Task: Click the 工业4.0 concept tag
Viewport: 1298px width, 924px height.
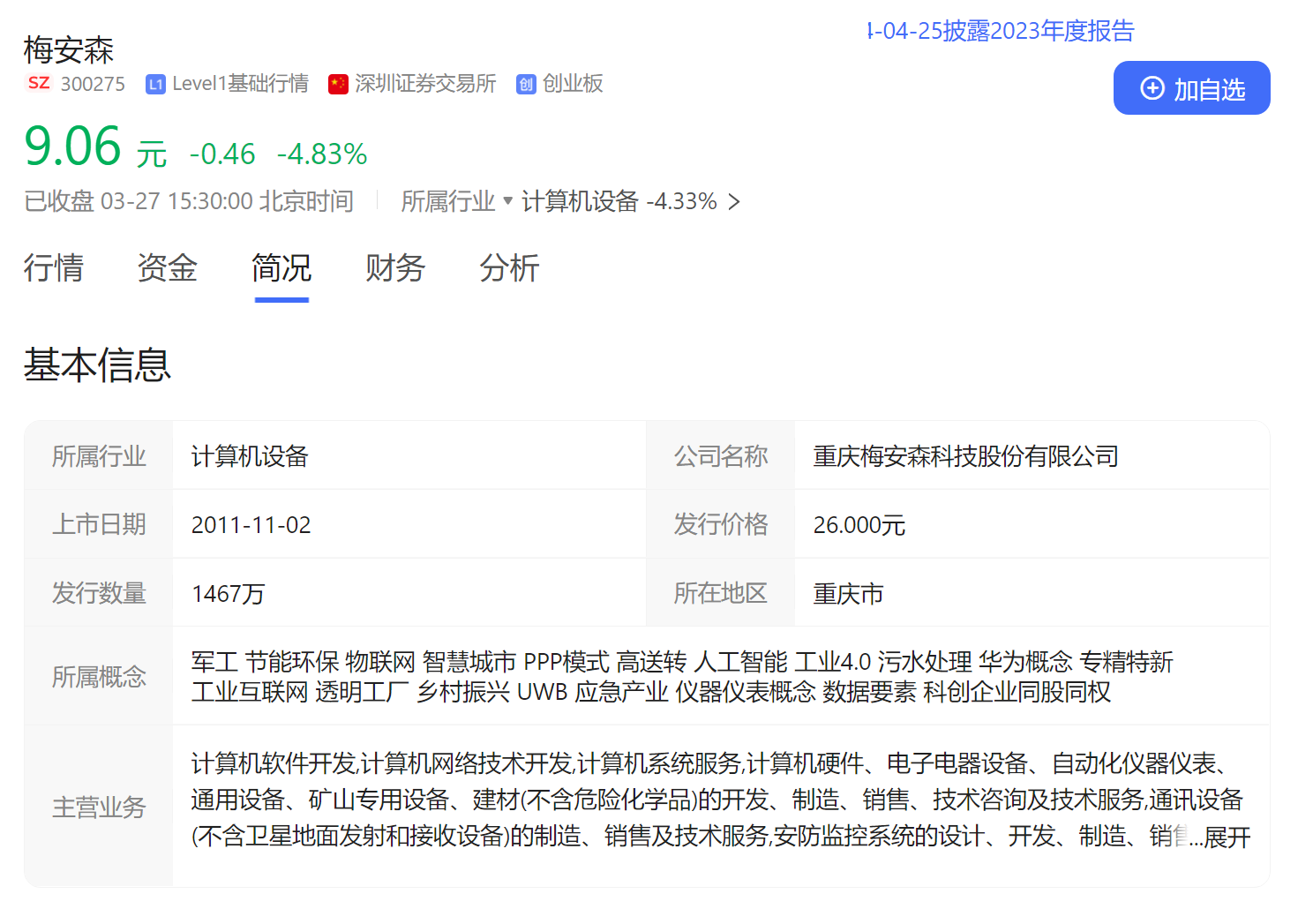Action: [x=833, y=662]
